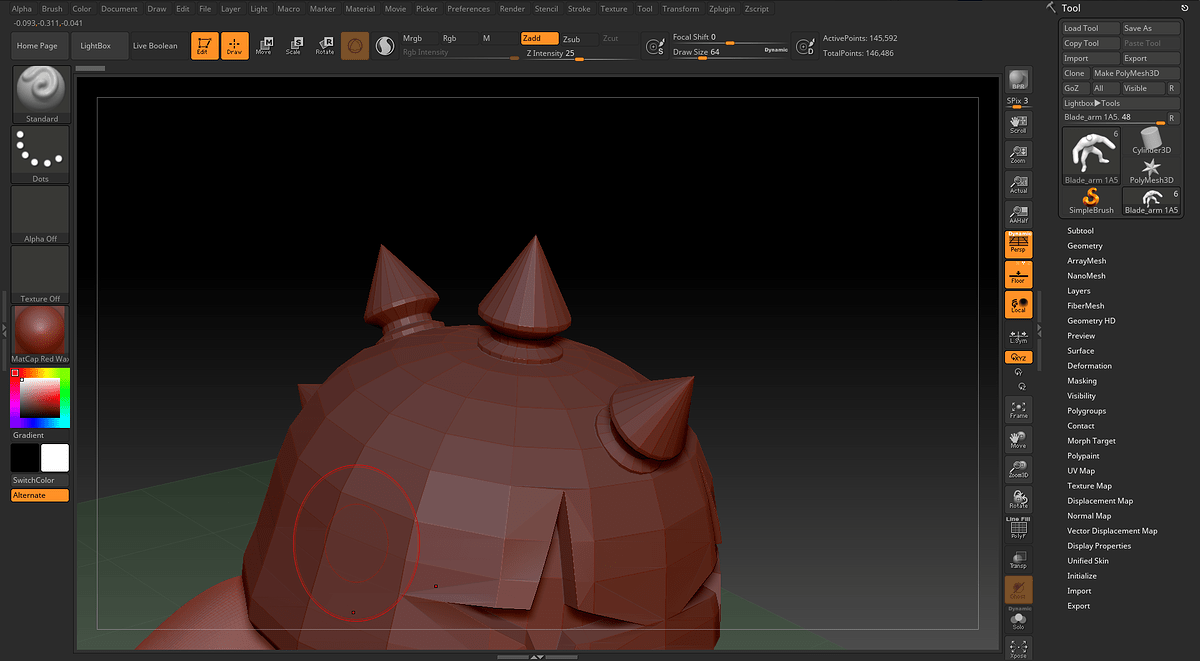The image size is (1200, 661).
Task: Click the Zoom canvas icon
Action: [1018, 154]
